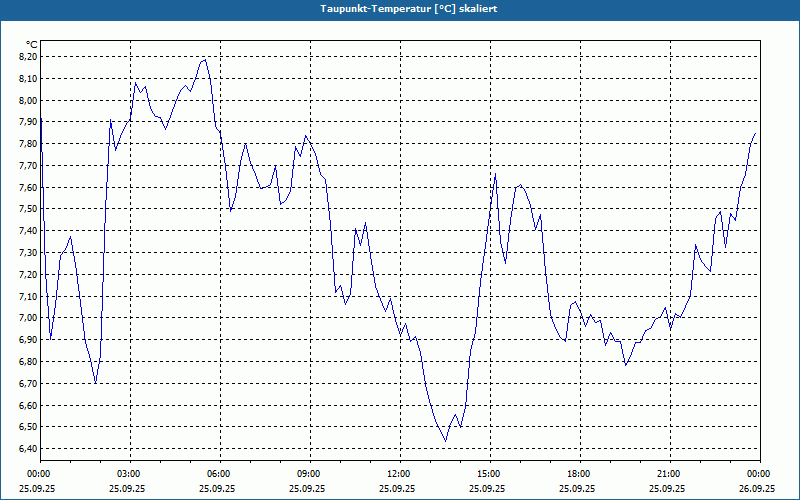800x500 pixels.
Task: Select the '26.09.25' date label
Action: [757, 488]
